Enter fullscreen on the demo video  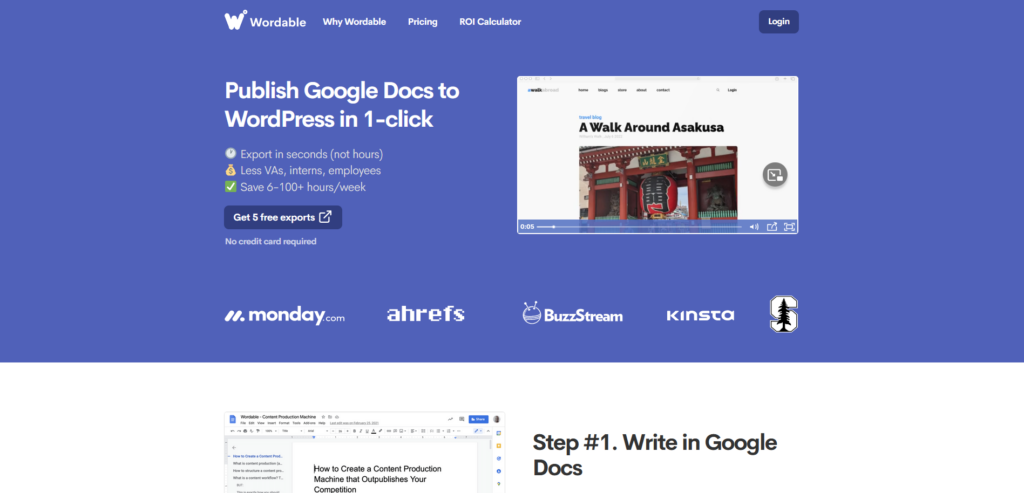point(789,227)
